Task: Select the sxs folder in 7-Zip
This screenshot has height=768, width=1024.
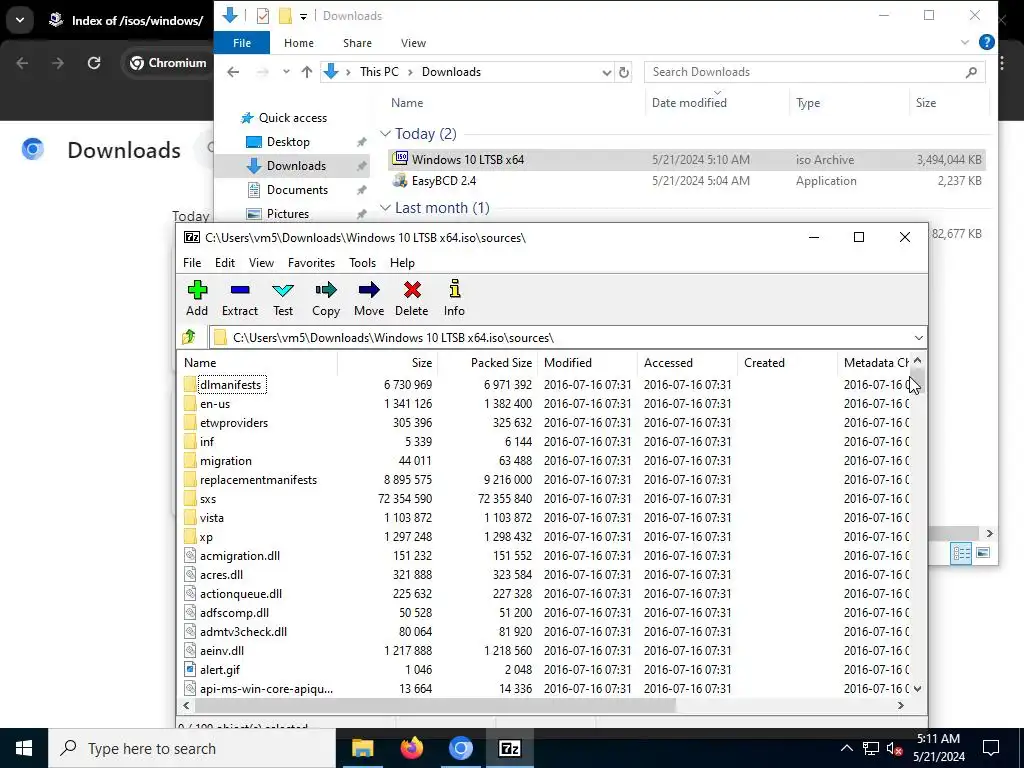Action: click(x=208, y=498)
